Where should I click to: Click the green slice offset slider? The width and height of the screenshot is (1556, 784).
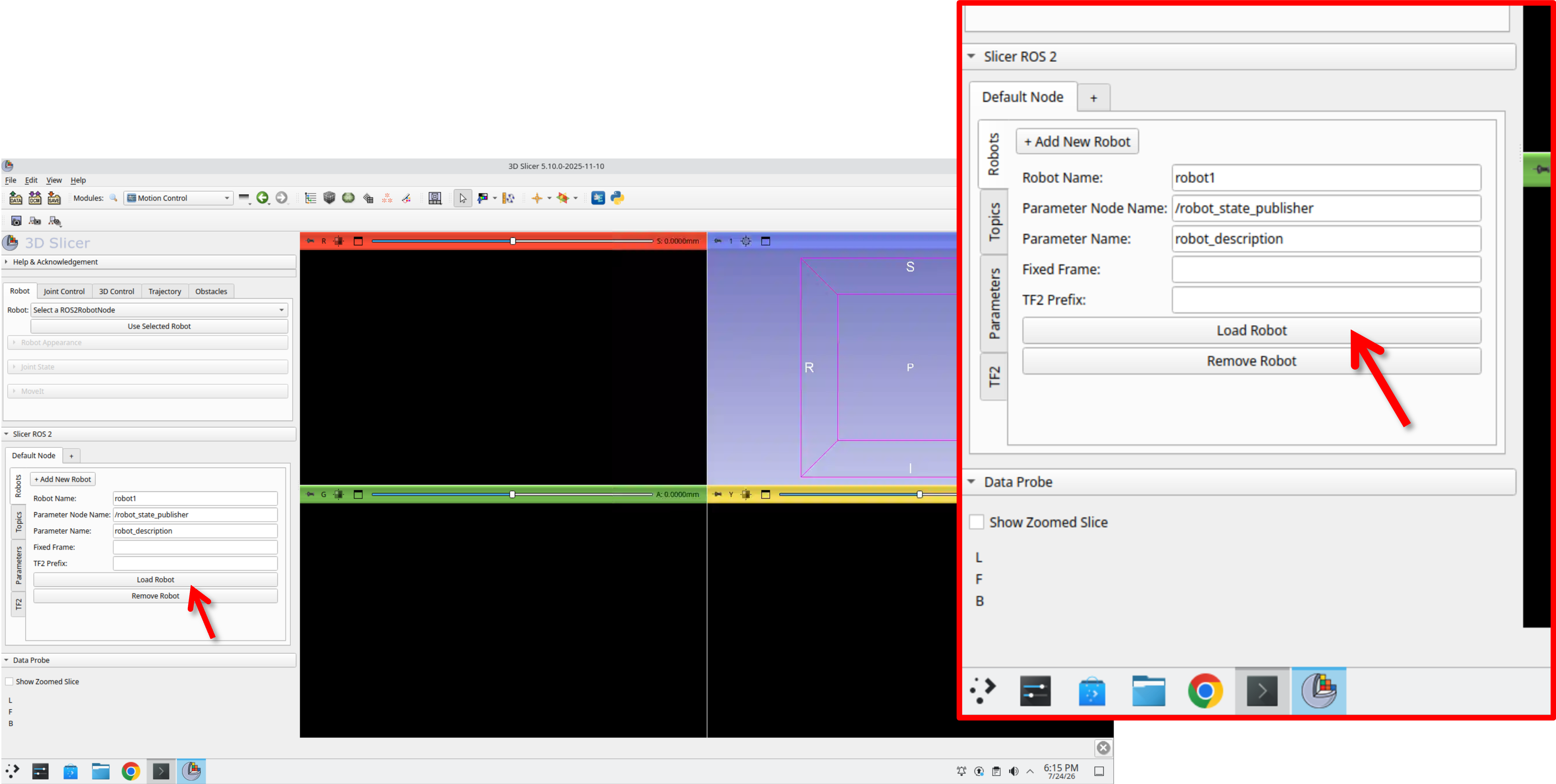click(512, 494)
